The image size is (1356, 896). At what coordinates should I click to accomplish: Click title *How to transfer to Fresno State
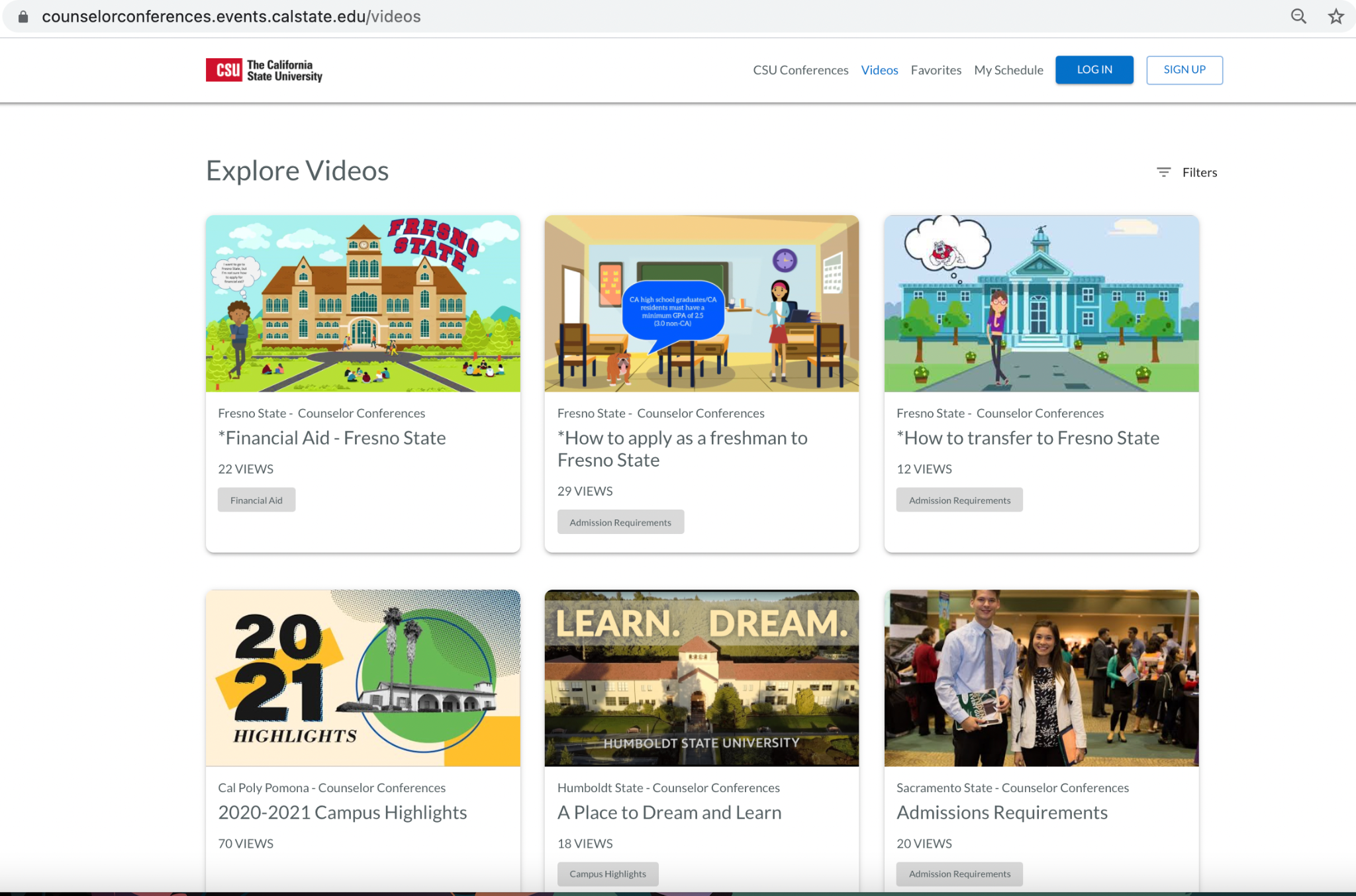1028,438
